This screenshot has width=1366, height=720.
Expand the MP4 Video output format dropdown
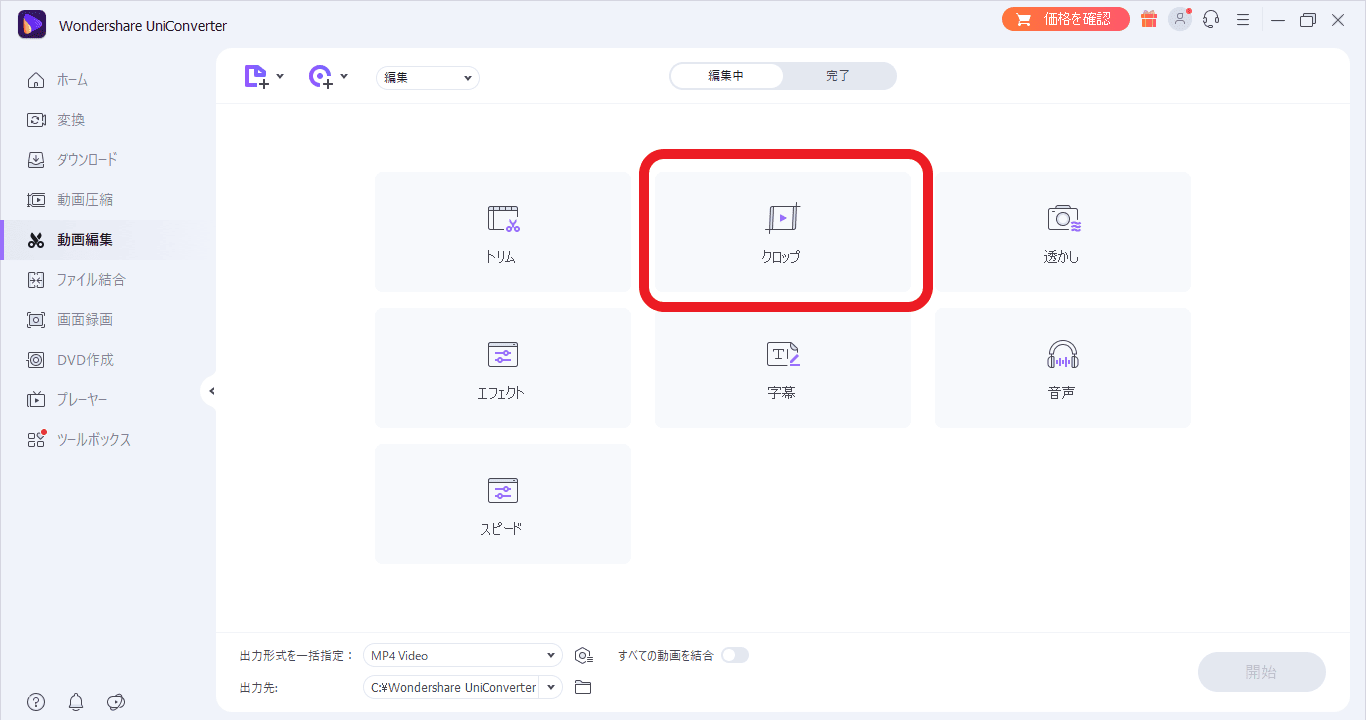point(551,656)
